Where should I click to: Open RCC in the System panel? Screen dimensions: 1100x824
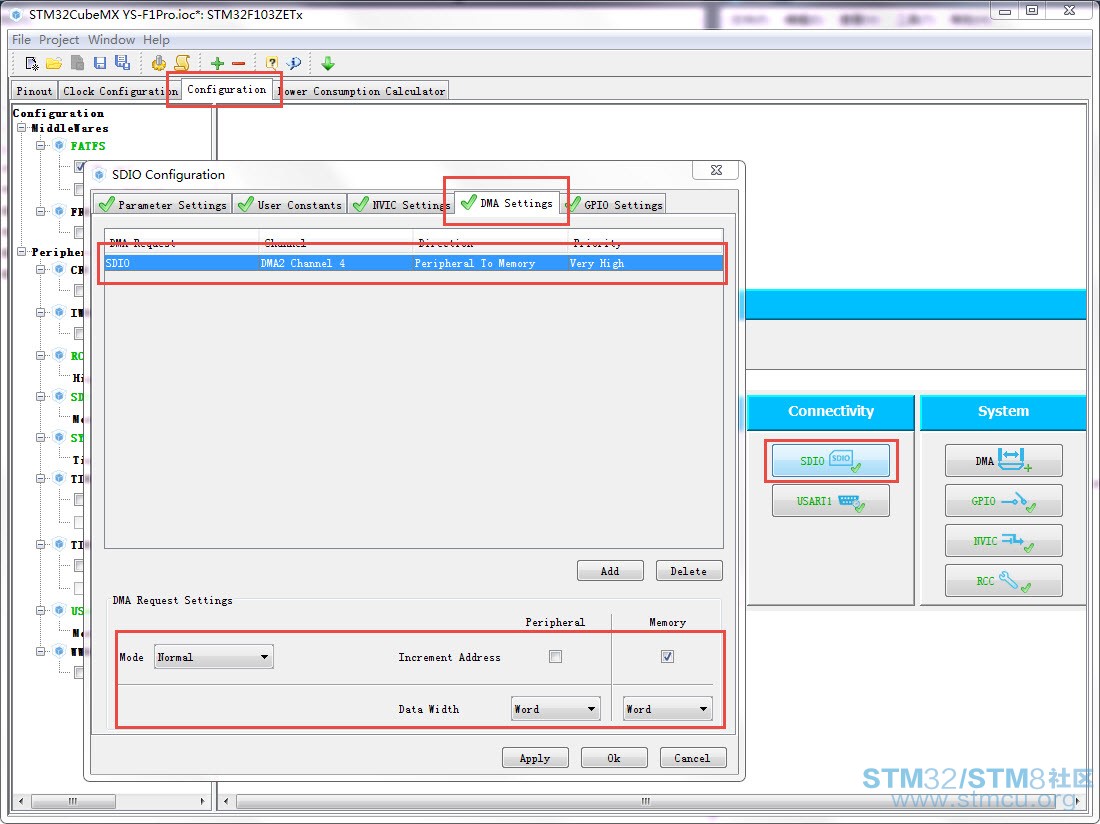click(x=1003, y=581)
